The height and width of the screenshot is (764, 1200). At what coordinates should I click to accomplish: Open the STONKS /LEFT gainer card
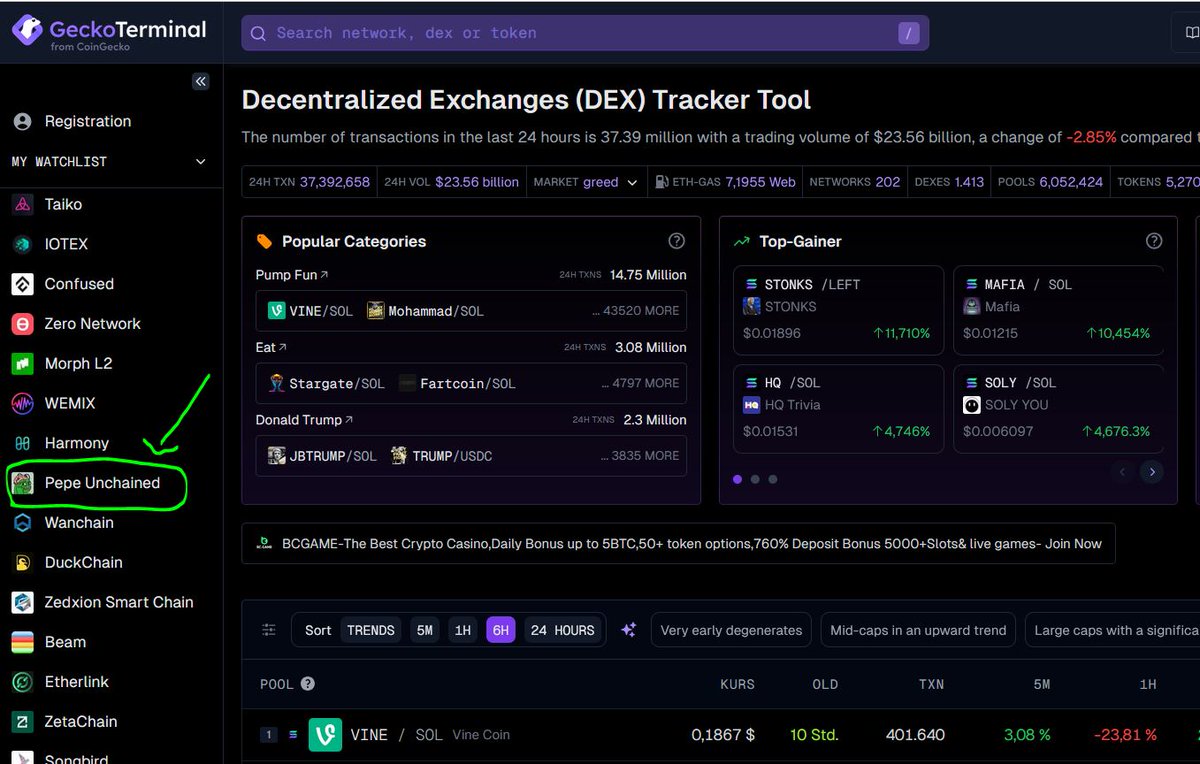coord(838,310)
